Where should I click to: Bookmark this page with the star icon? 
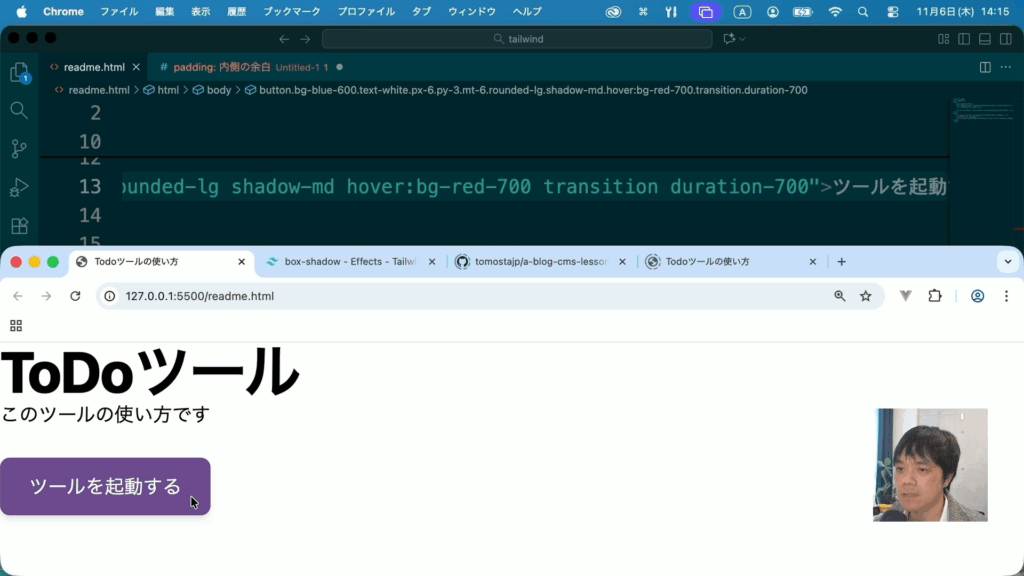point(866,296)
